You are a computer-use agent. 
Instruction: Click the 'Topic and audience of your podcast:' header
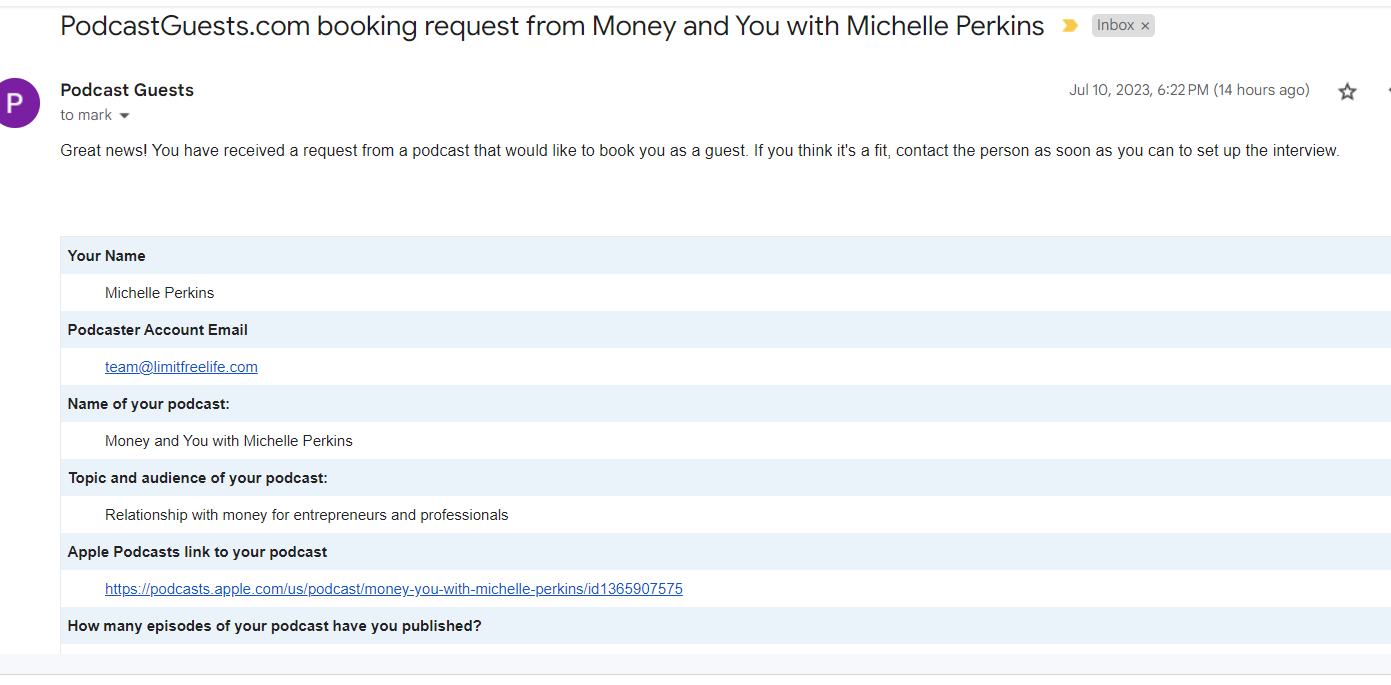[x=197, y=478]
